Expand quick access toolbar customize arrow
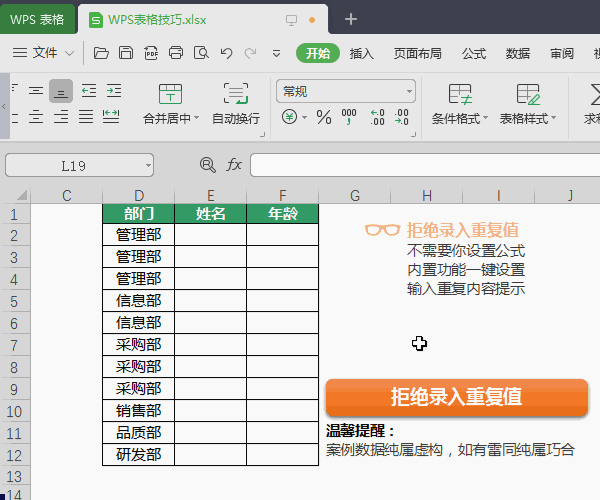 [276, 54]
